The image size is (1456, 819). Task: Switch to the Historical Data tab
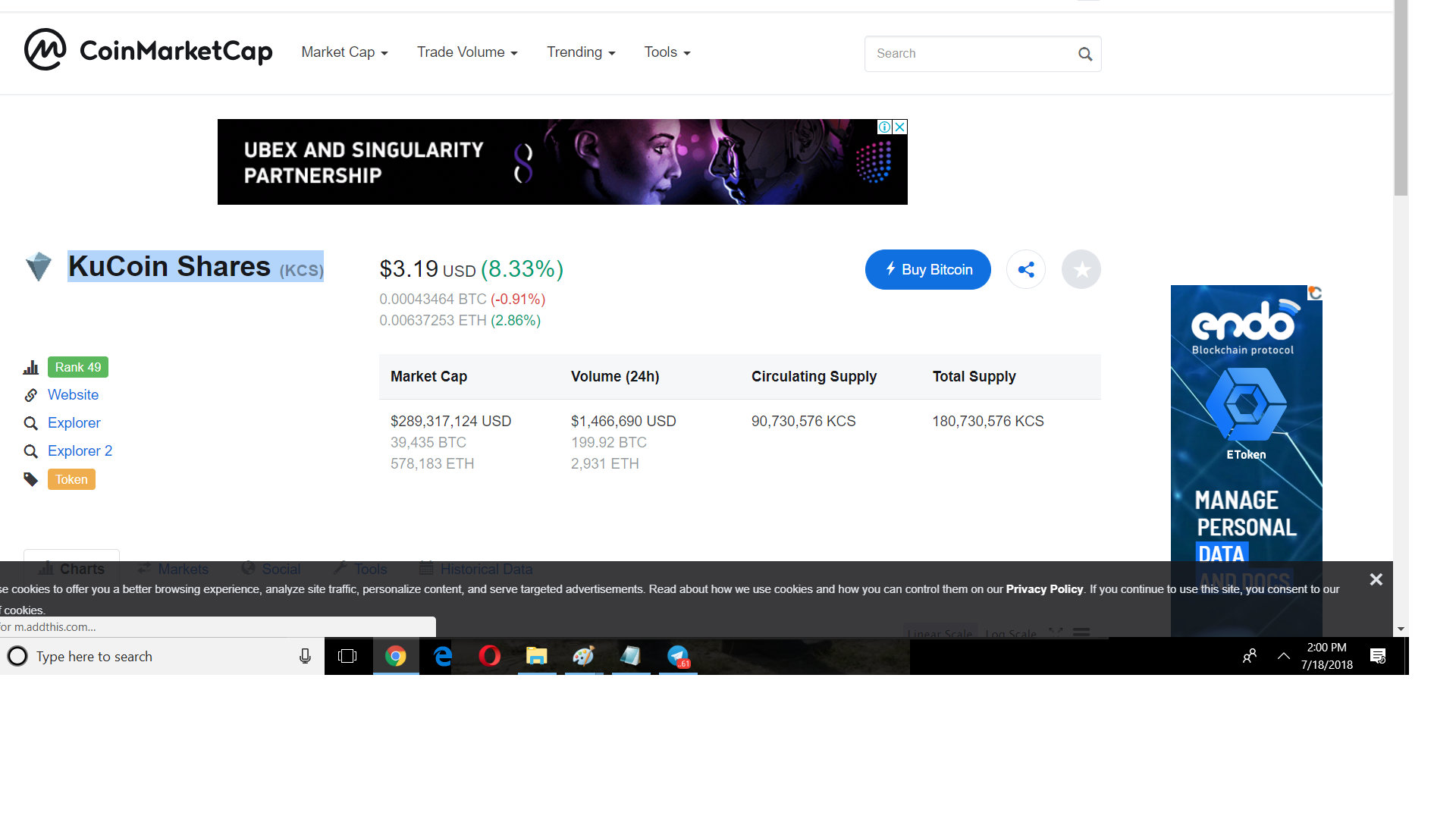coord(476,569)
